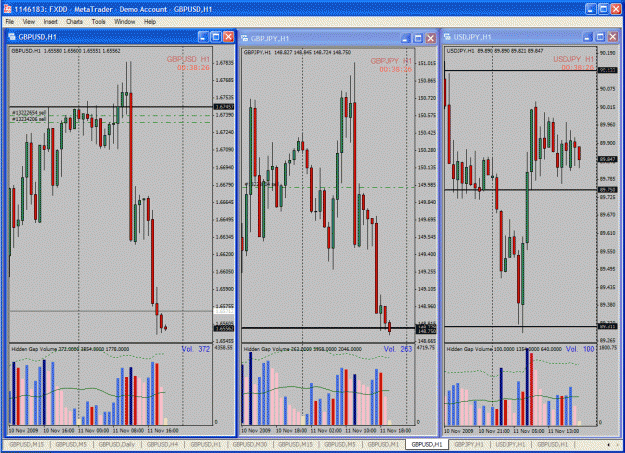Maximize the GBPJPY,H1 chart window
Viewport: 625px width, 453px height.
(418, 38)
